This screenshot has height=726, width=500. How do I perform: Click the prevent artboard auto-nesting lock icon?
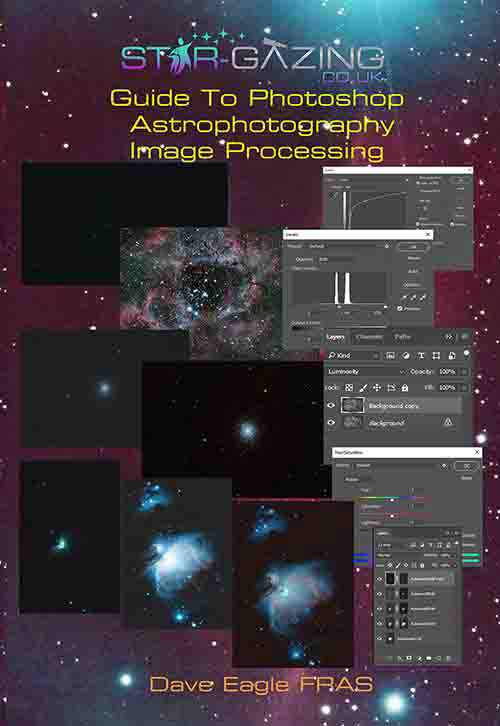391,388
